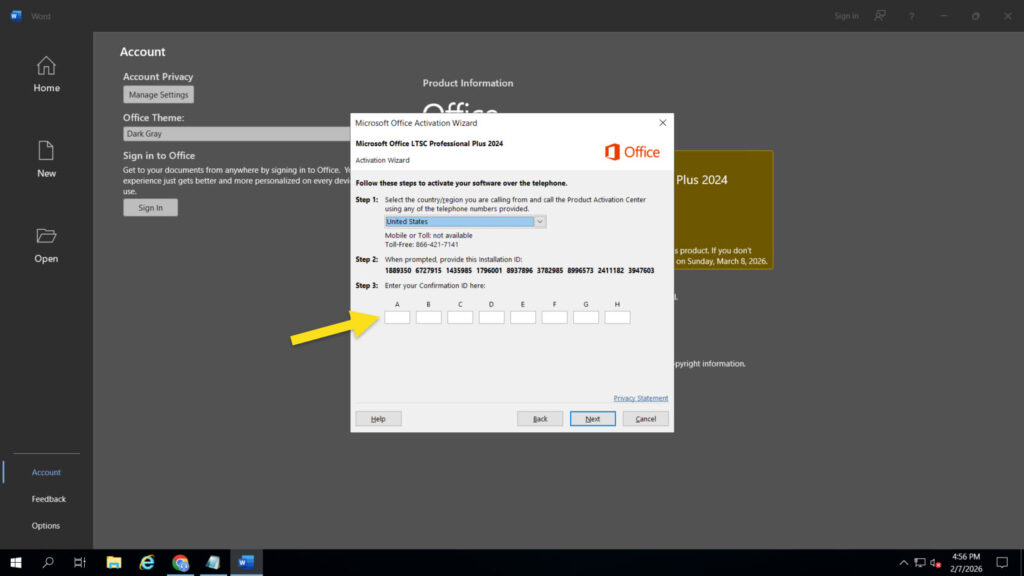Open the United States country dropdown
The height and width of the screenshot is (576, 1024).
point(465,221)
